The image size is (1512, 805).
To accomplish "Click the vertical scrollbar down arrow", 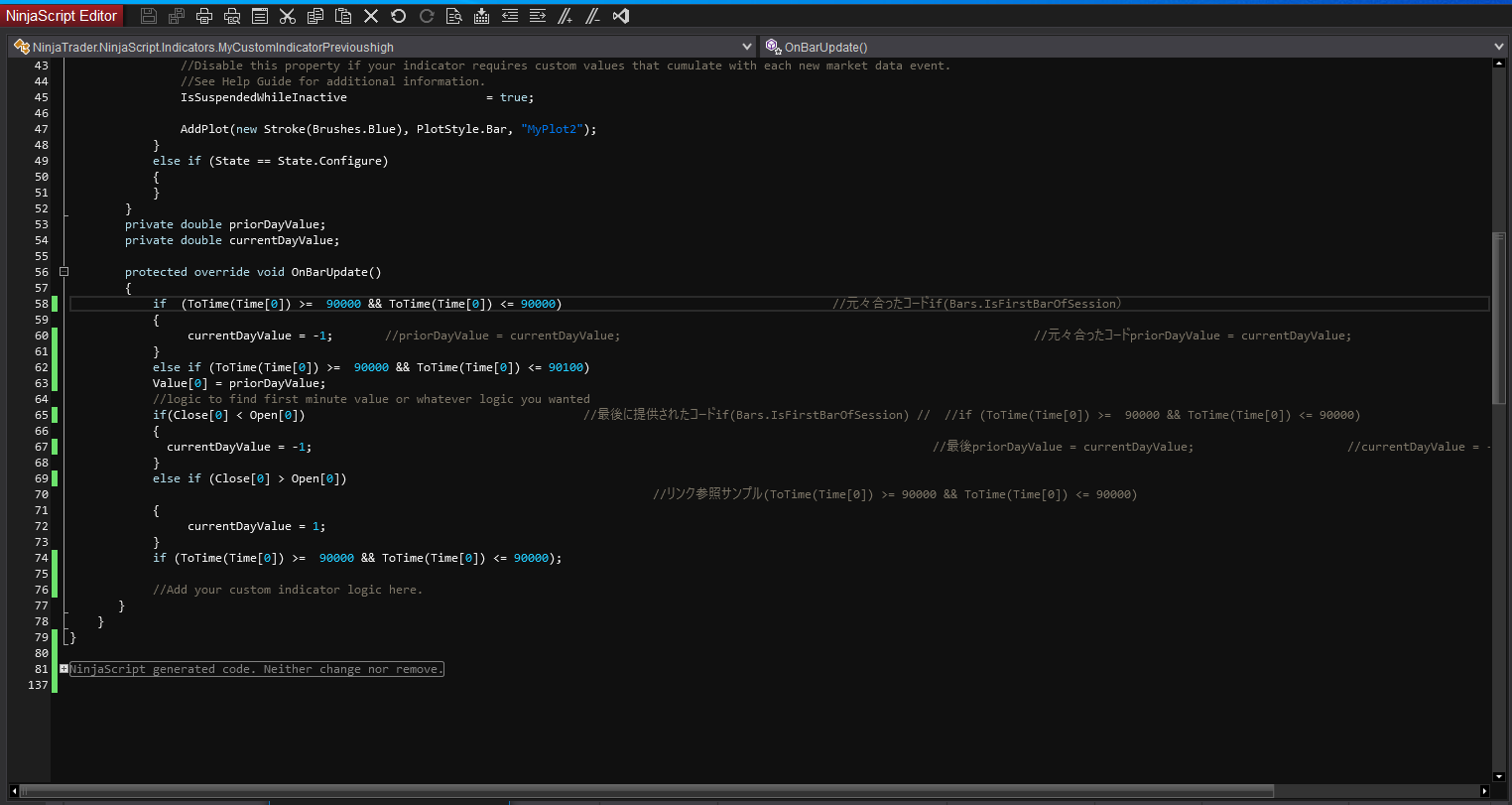I will click(1498, 776).
